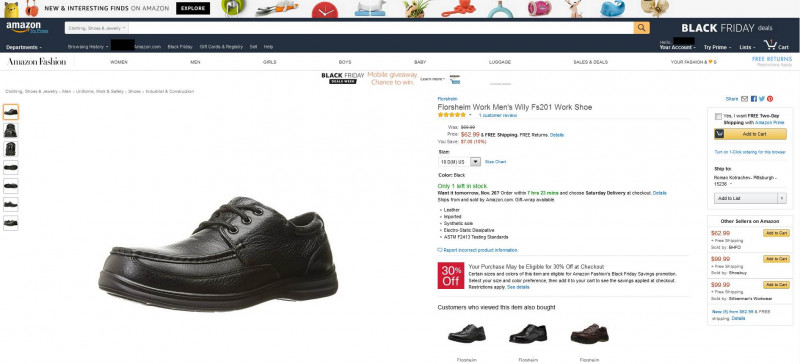Open the 1 customer review link

tap(497, 115)
